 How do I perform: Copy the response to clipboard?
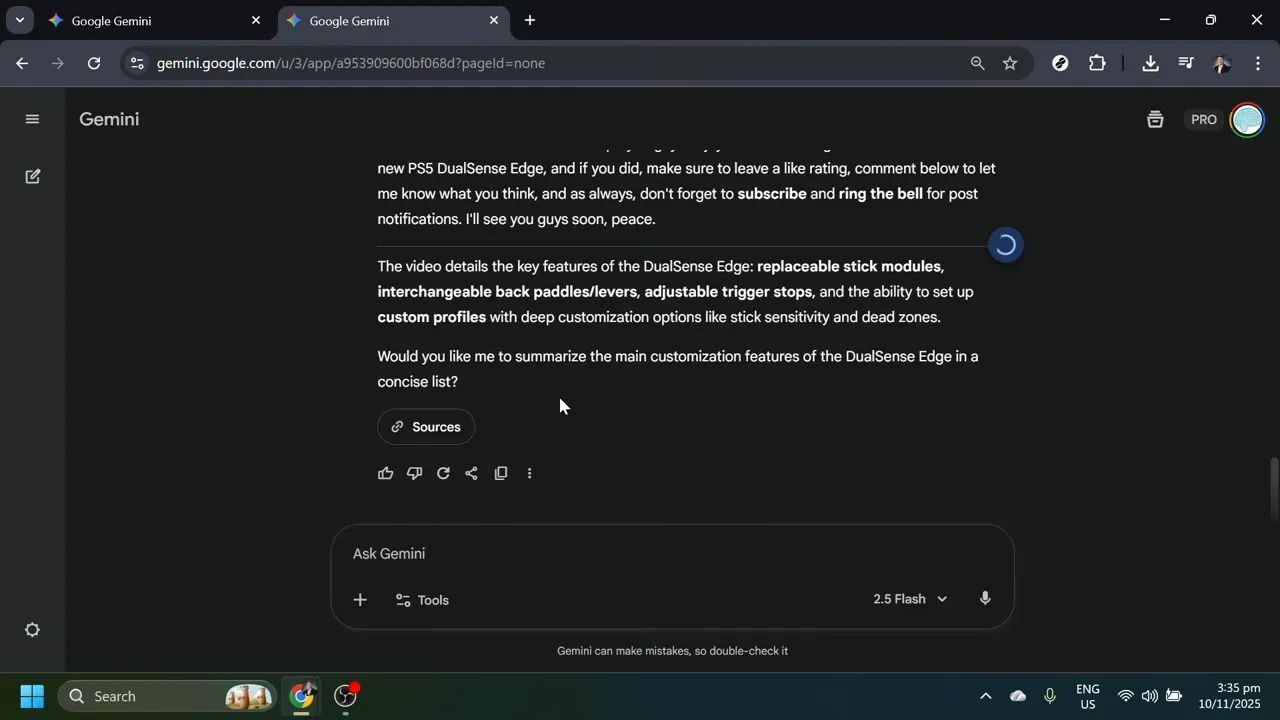pos(501,473)
